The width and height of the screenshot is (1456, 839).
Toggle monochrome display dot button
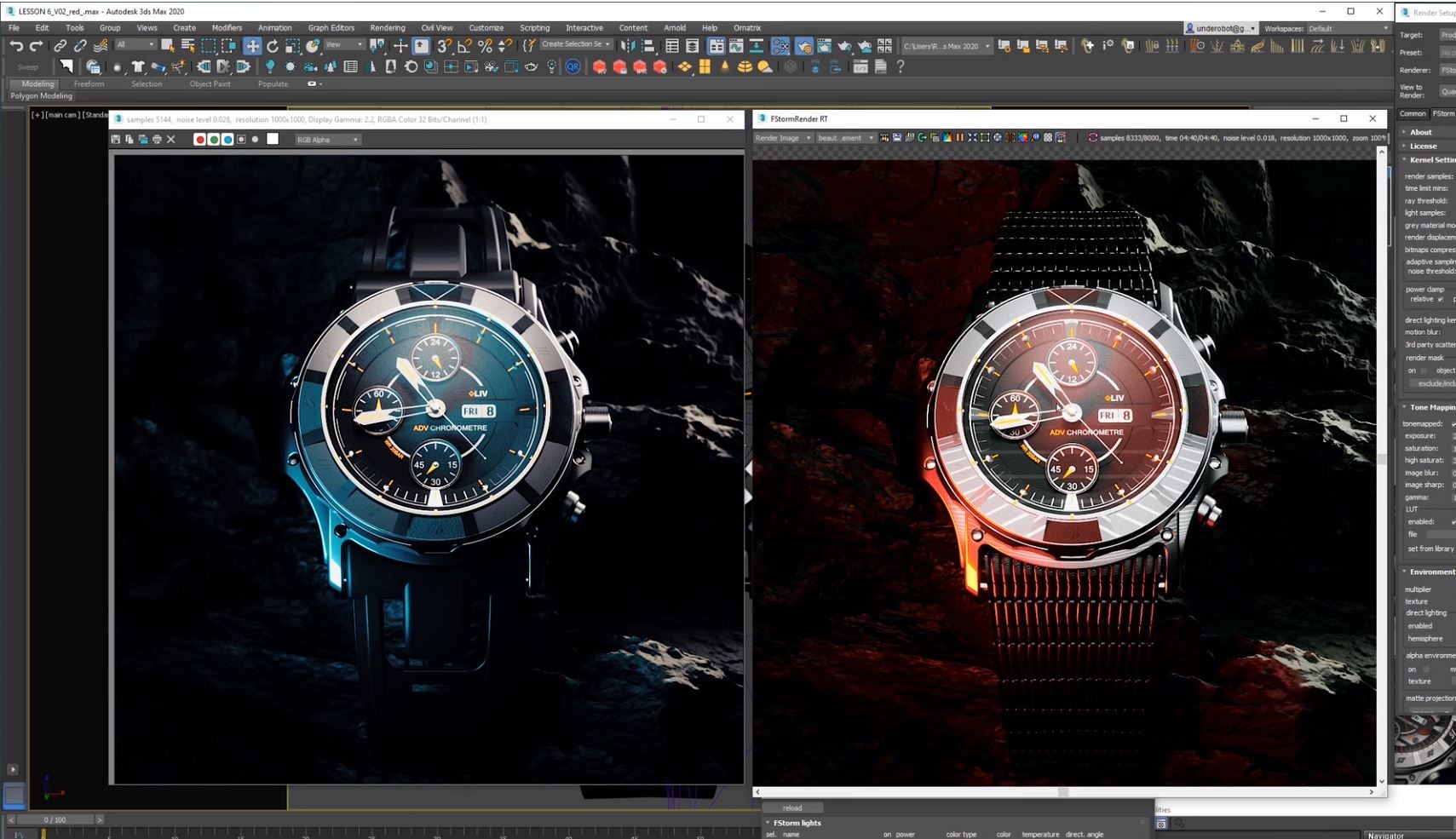coord(255,140)
